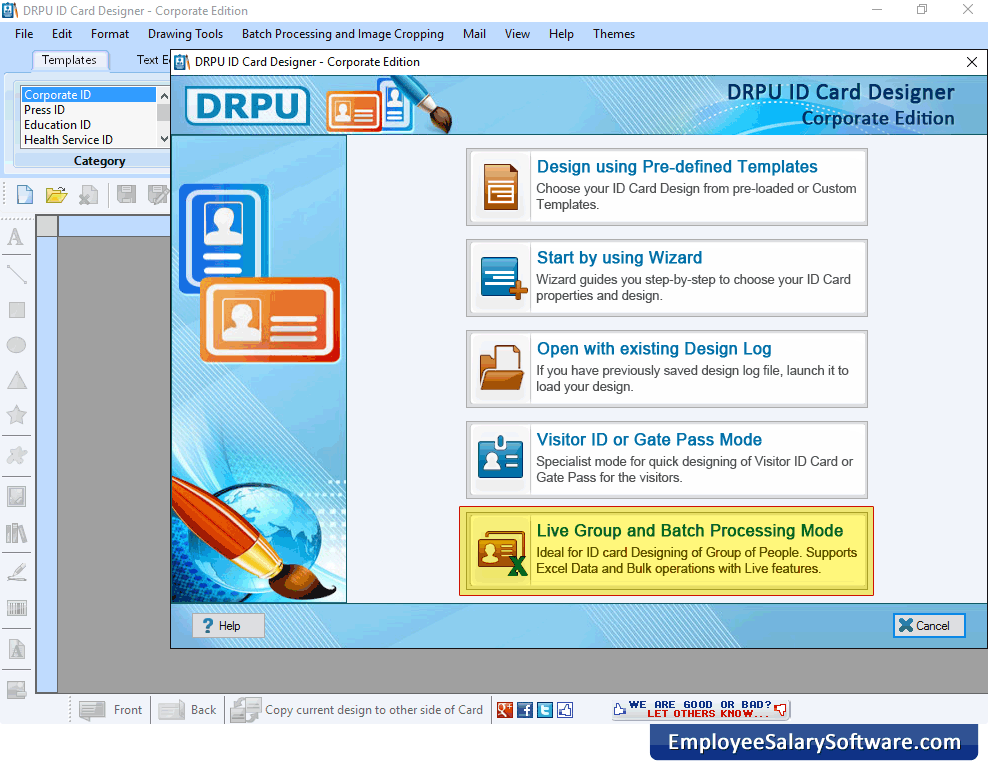
Task: Select the Barcode tool
Action: (16, 609)
